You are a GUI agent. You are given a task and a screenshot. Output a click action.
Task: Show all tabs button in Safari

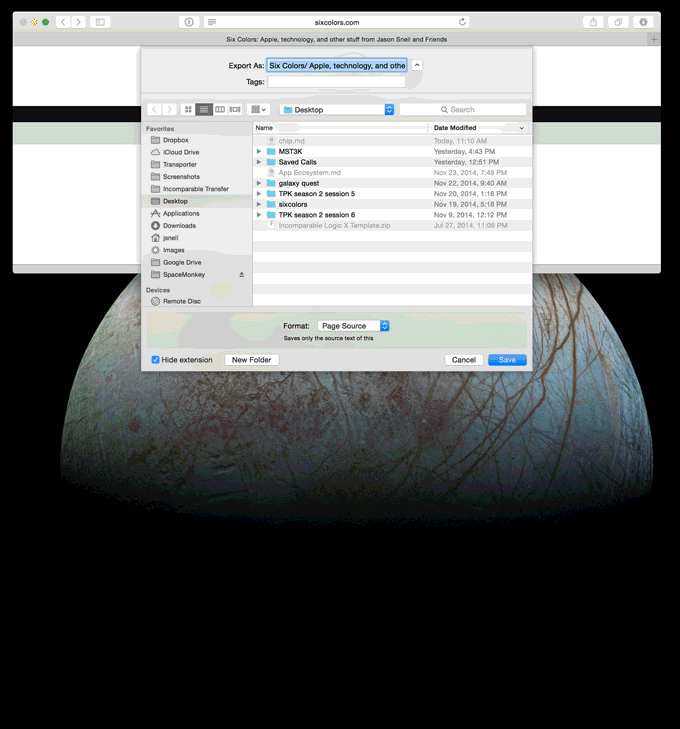[618, 22]
